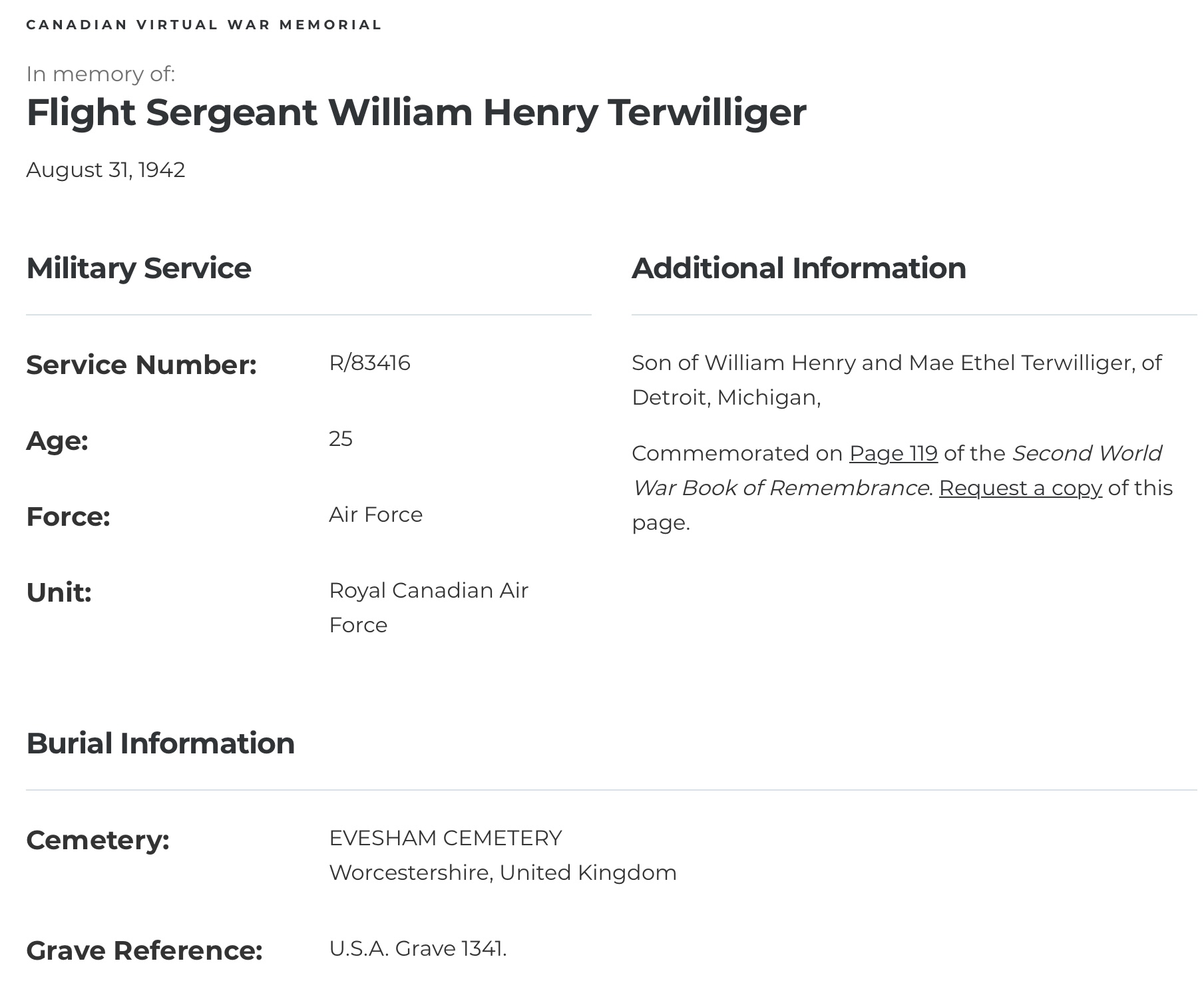Click the Grave Reference label
Screen dimensions: 1204x995
[144, 950]
